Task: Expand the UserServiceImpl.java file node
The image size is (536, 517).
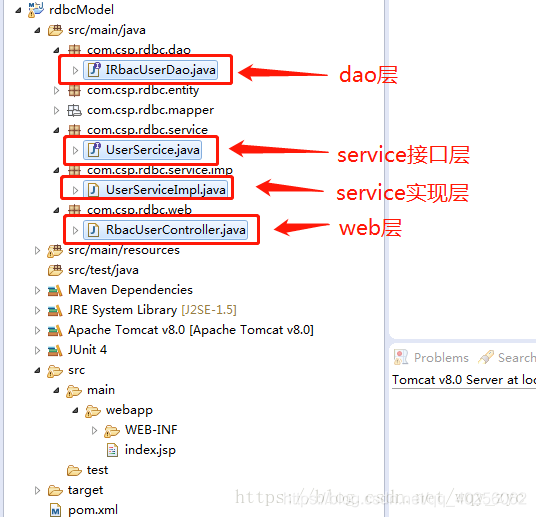Action: 76,190
